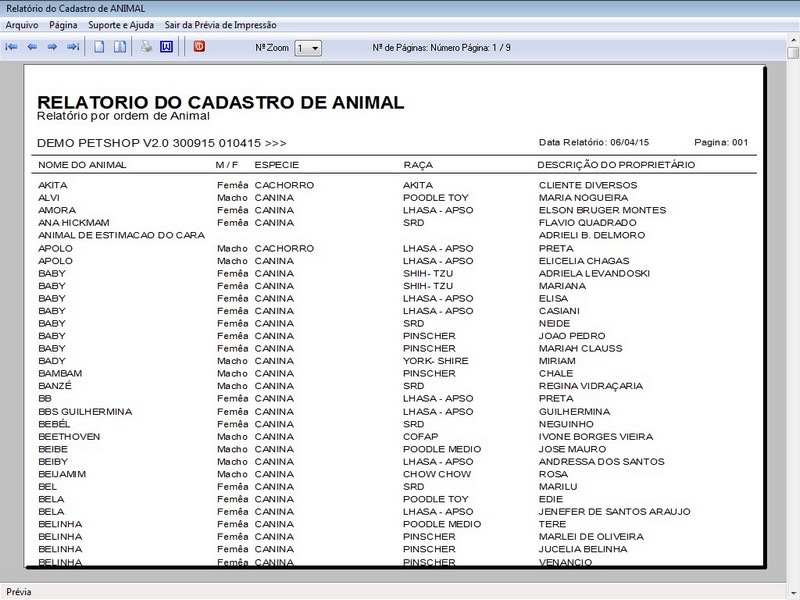
Task: Close the preview using the red power icon
Action: [199, 46]
